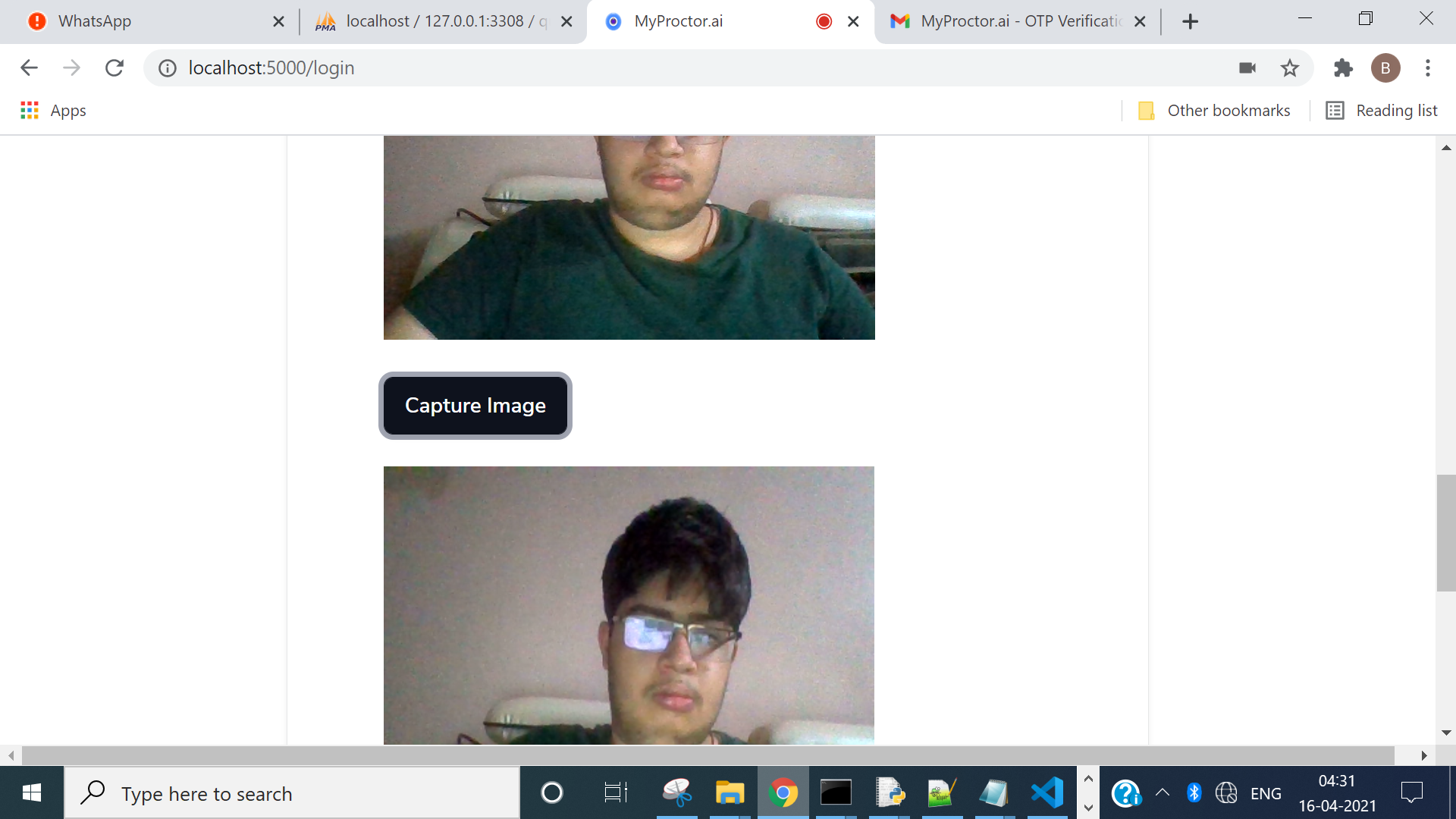Open the Extensions puzzle icon
The width and height of the screenshot is (1456, 819).
tap(1343, 68)
